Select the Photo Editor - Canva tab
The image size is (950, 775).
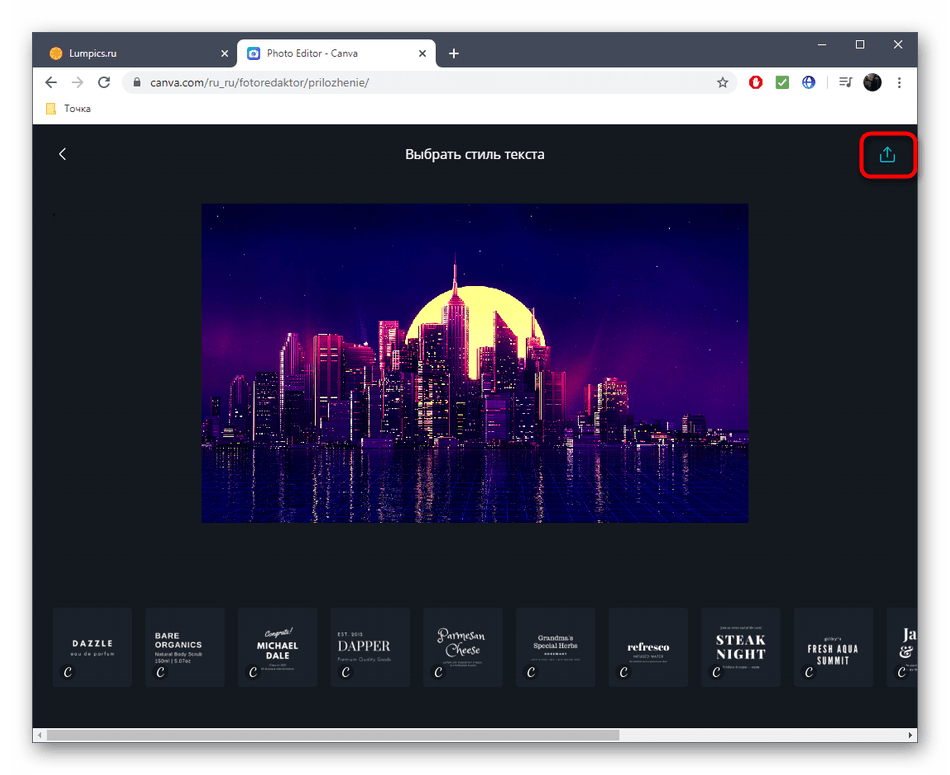(x=336, y=53)
